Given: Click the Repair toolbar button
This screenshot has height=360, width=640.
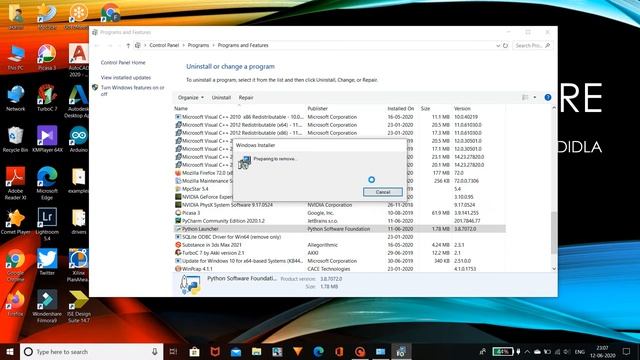Looking at the screenshot, I should pyautogui.click(x=246, y=98).
